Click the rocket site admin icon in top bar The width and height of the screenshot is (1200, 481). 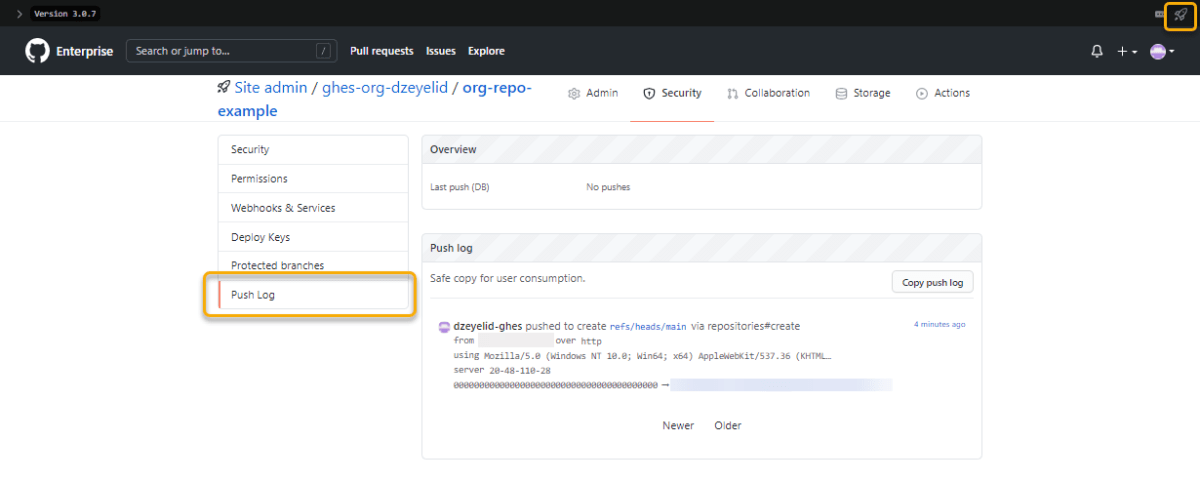click(x=1181, y=14)
